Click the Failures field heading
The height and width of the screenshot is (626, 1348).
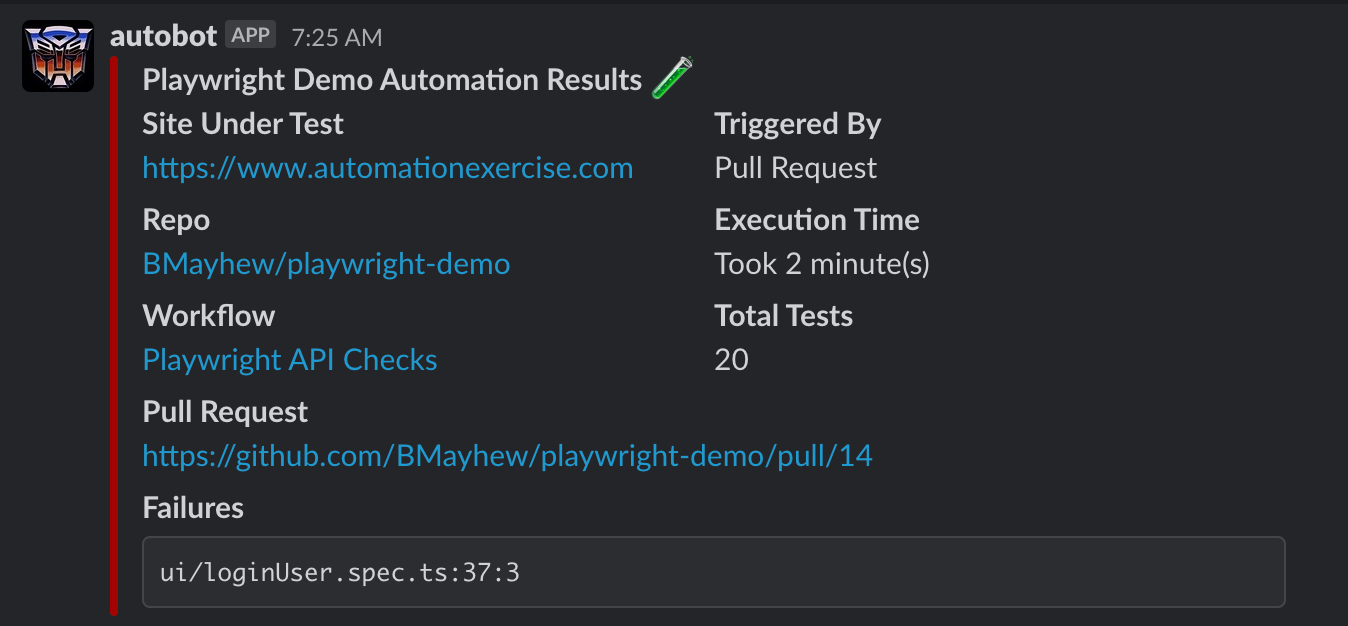(193, 508)
